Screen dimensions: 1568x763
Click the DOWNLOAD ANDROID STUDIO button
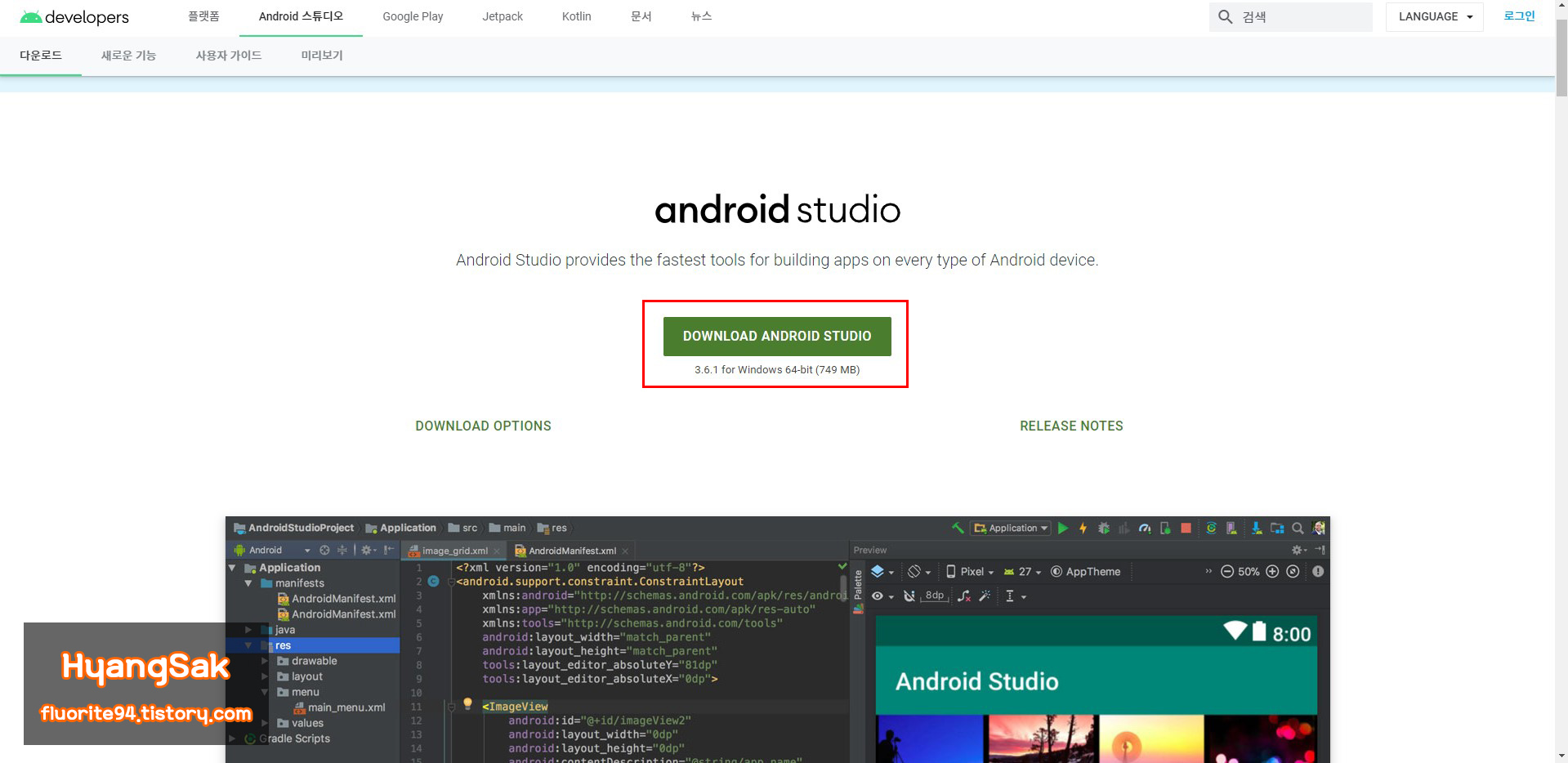[x=777, y=337]
